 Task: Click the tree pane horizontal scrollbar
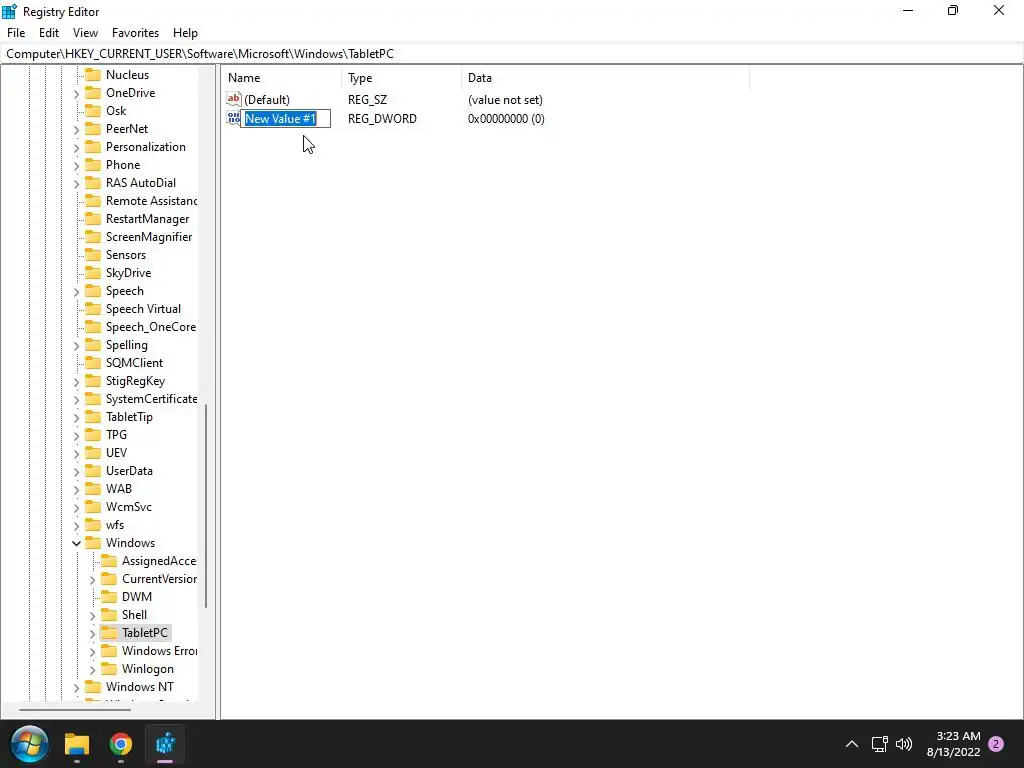coord(75,709)
